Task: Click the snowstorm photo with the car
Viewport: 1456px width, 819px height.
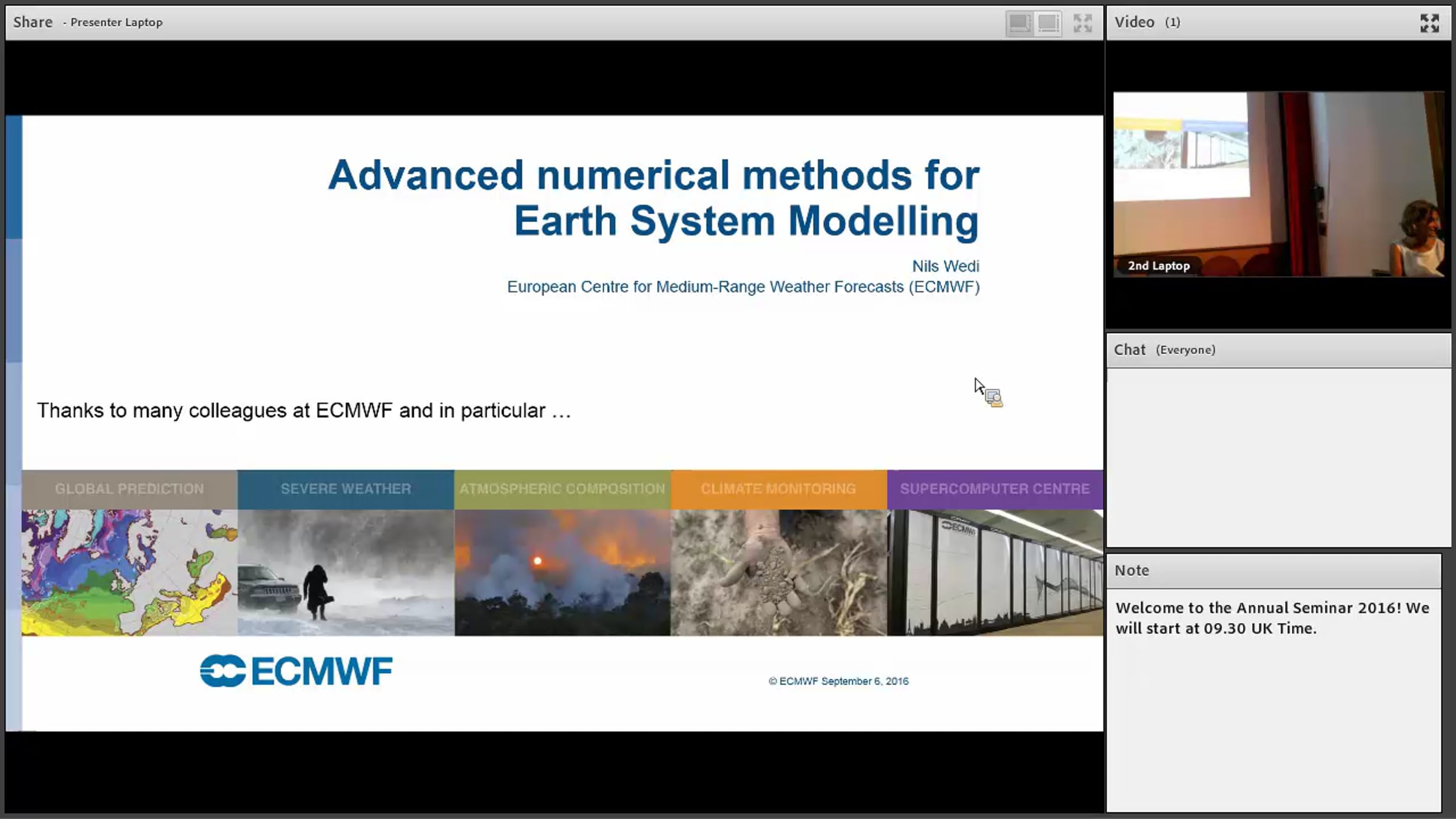Action: tap(346, 573)
